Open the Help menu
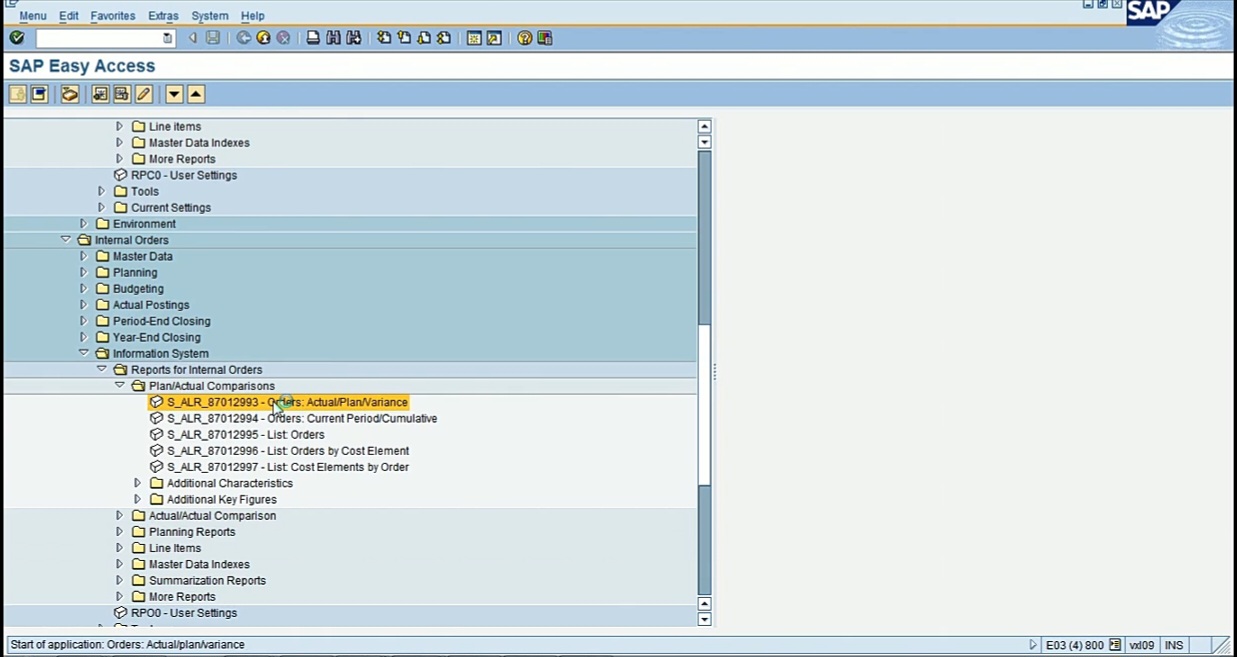Image resolution: width=1237 pixels, height=657 pixels. click(x=253, y=16)
